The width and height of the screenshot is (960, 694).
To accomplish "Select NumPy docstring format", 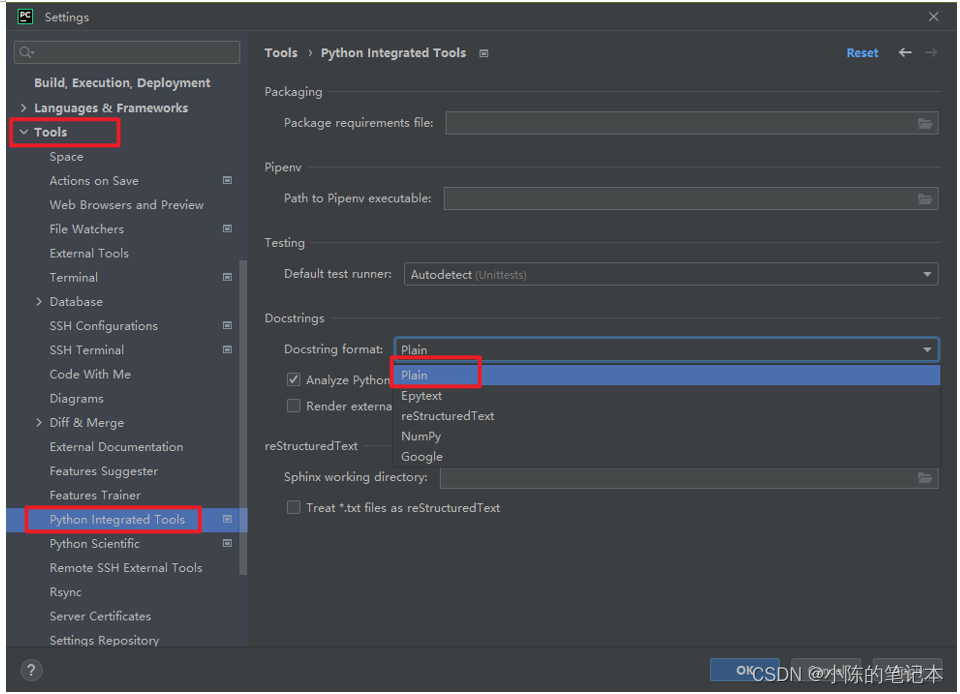I will (x=666, y=436).
